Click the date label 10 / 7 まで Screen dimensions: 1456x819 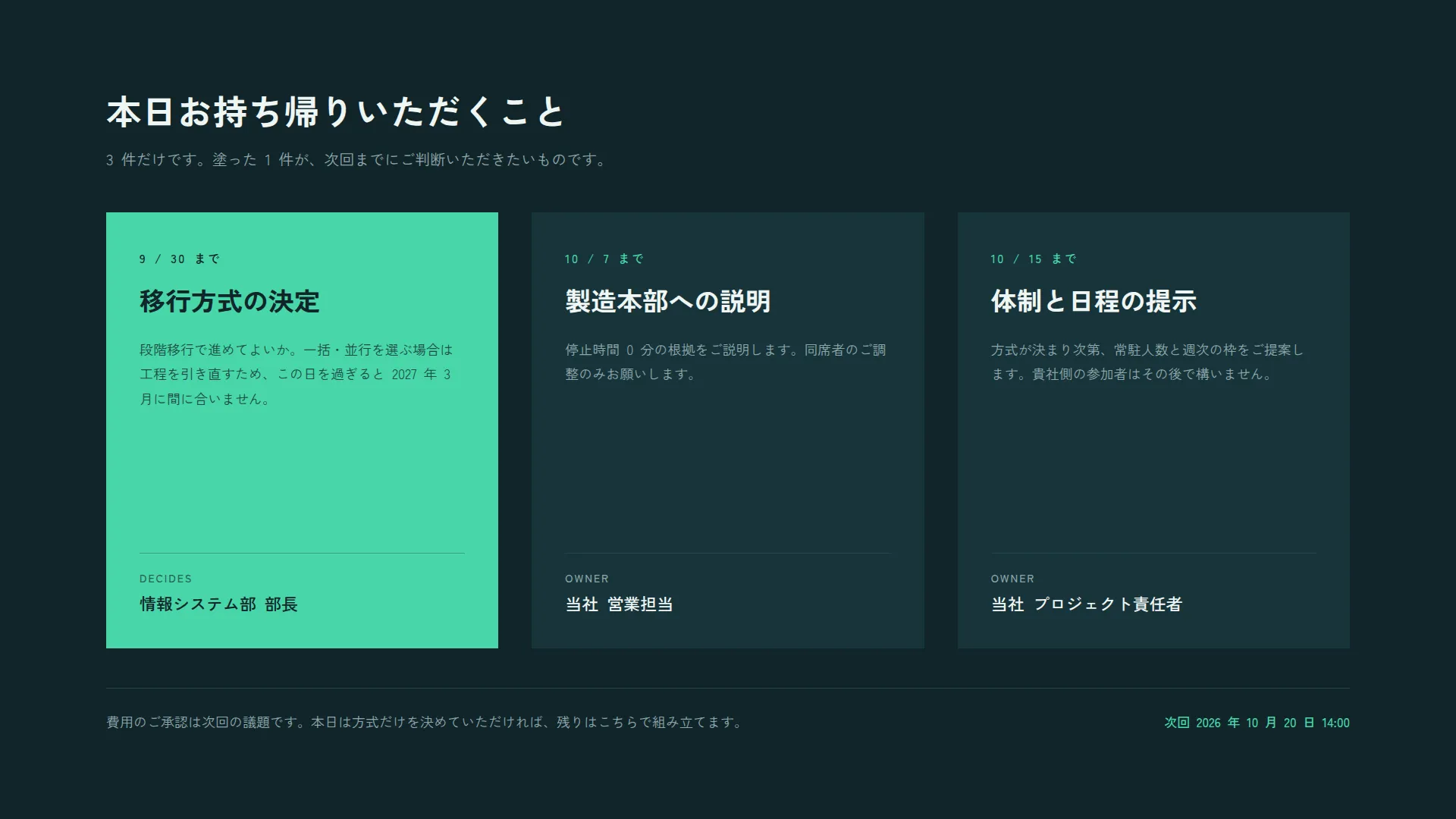tap(604, 259)
